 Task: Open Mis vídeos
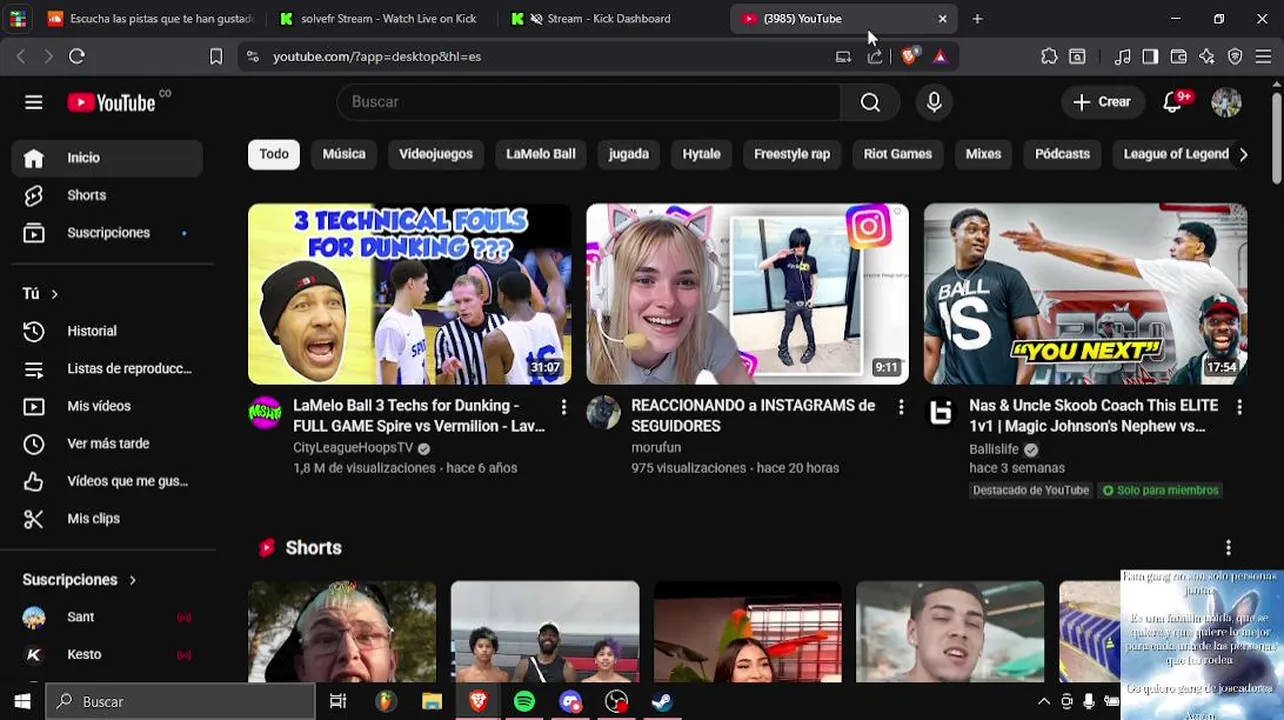pos(108,406)
